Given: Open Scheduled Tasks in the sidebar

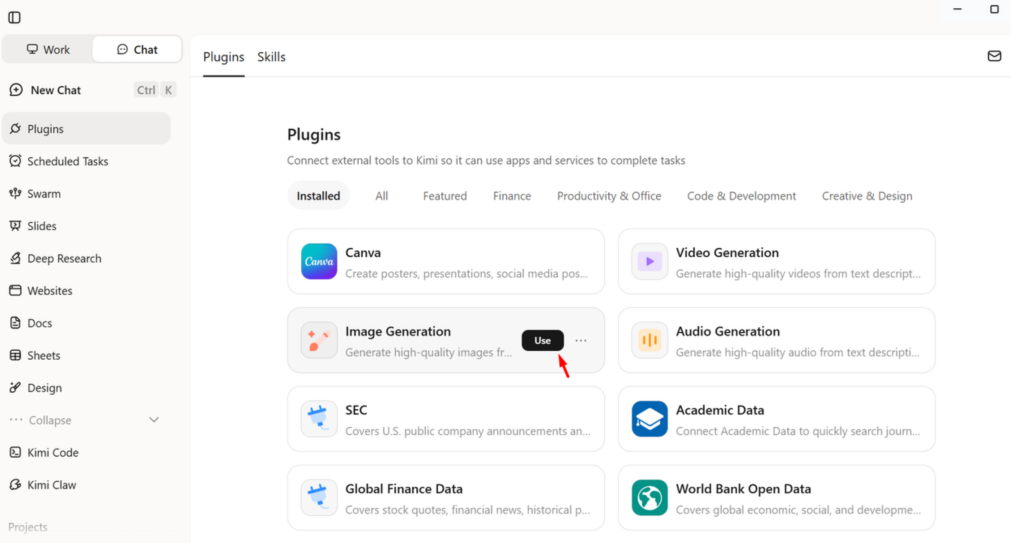Looking at the screenshot, I should (x=86, y=161).
